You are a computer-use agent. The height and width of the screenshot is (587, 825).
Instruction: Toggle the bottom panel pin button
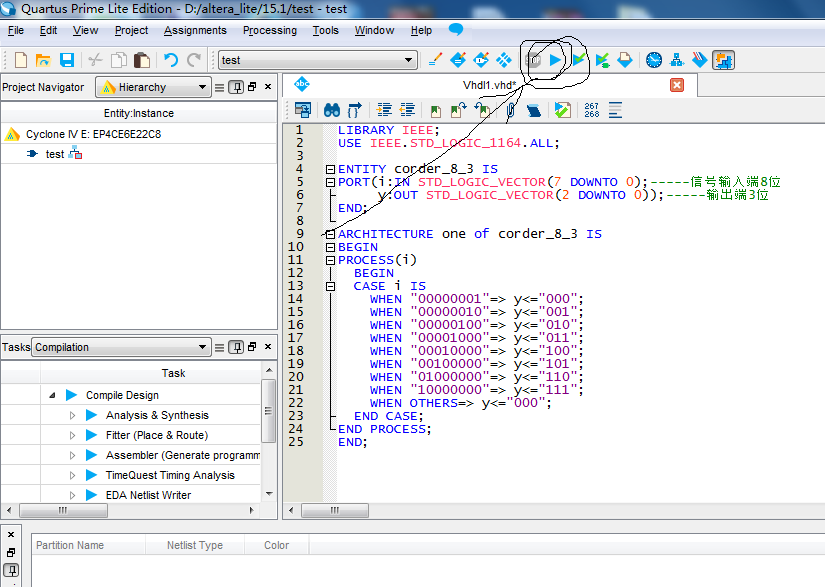coord(11,570)
